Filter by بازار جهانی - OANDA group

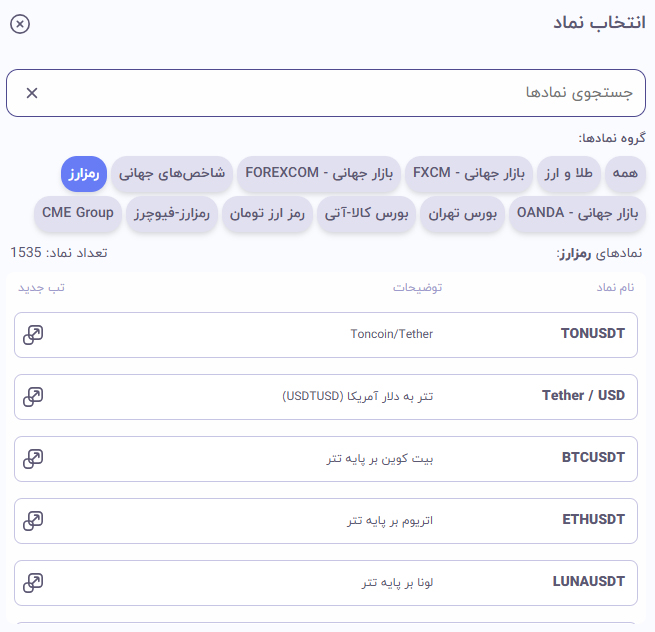(x=577, y=214)
